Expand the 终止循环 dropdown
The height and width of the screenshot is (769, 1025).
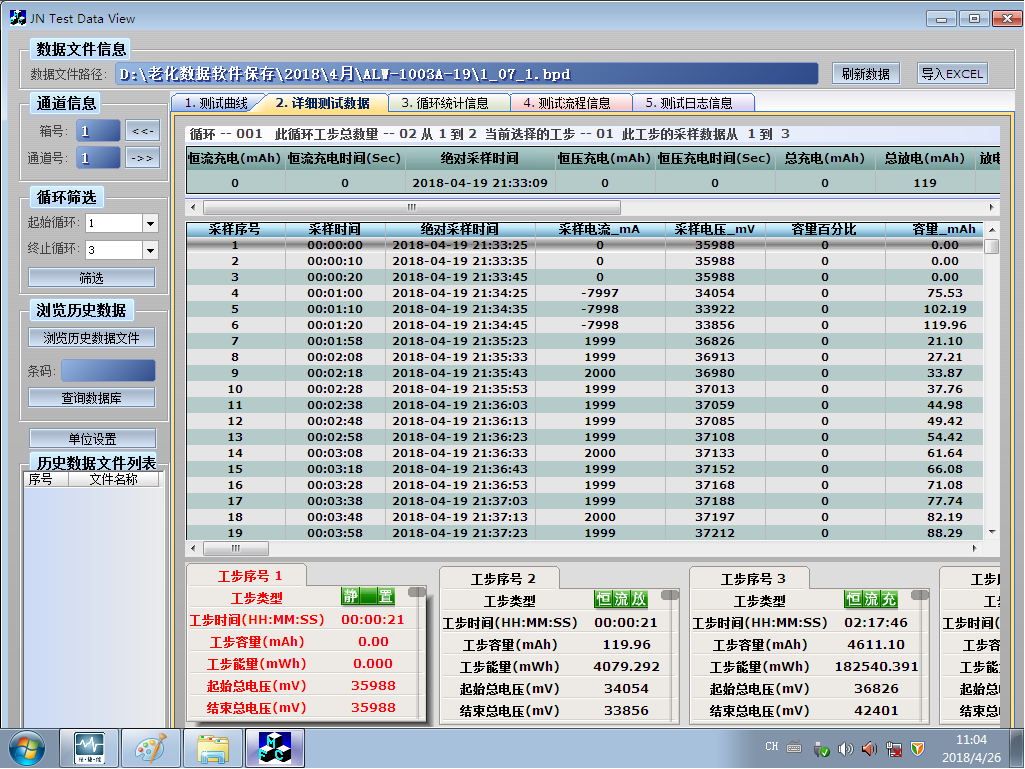point(150,250)
